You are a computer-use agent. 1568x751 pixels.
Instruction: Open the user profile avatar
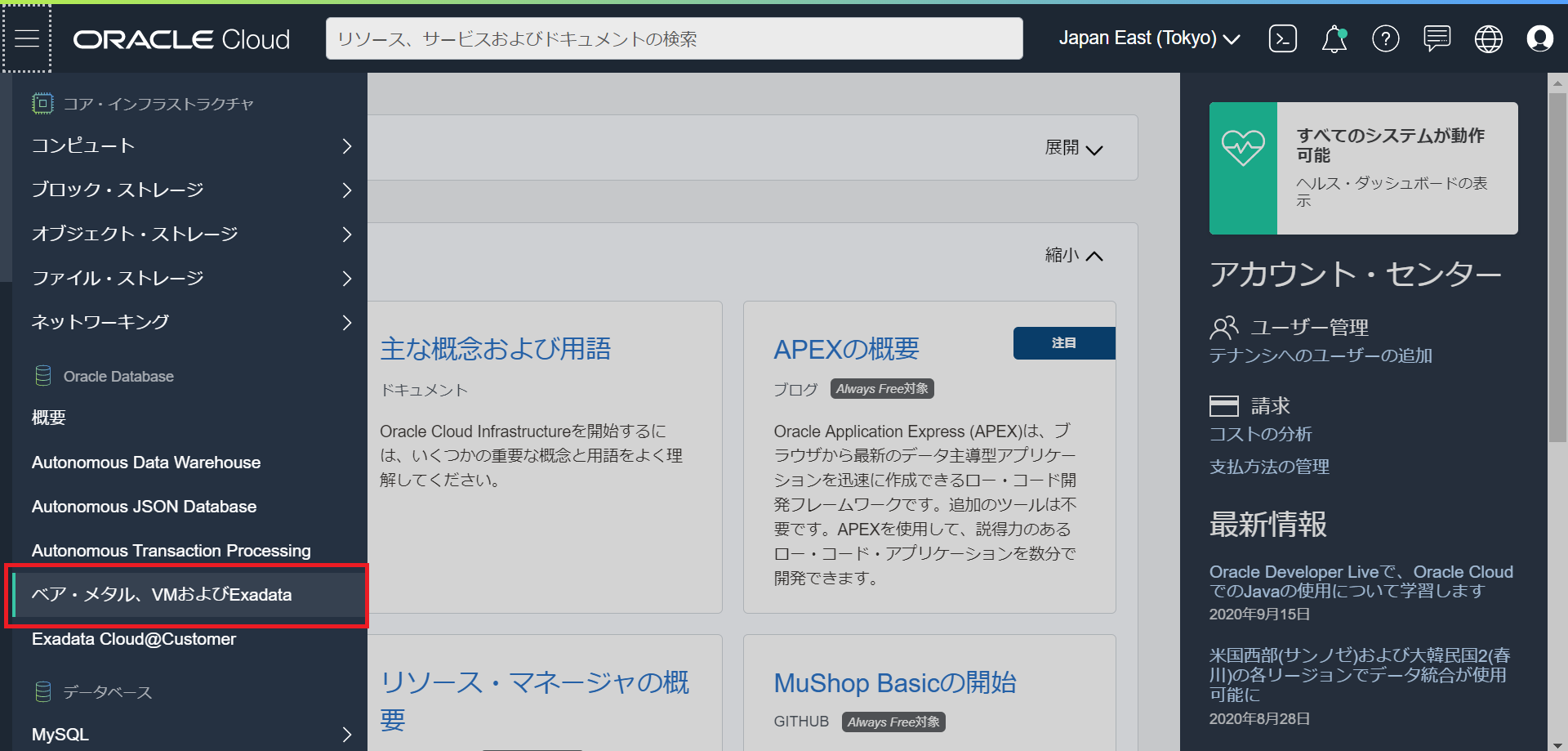pyautogui.click(x=1539, y=38)
